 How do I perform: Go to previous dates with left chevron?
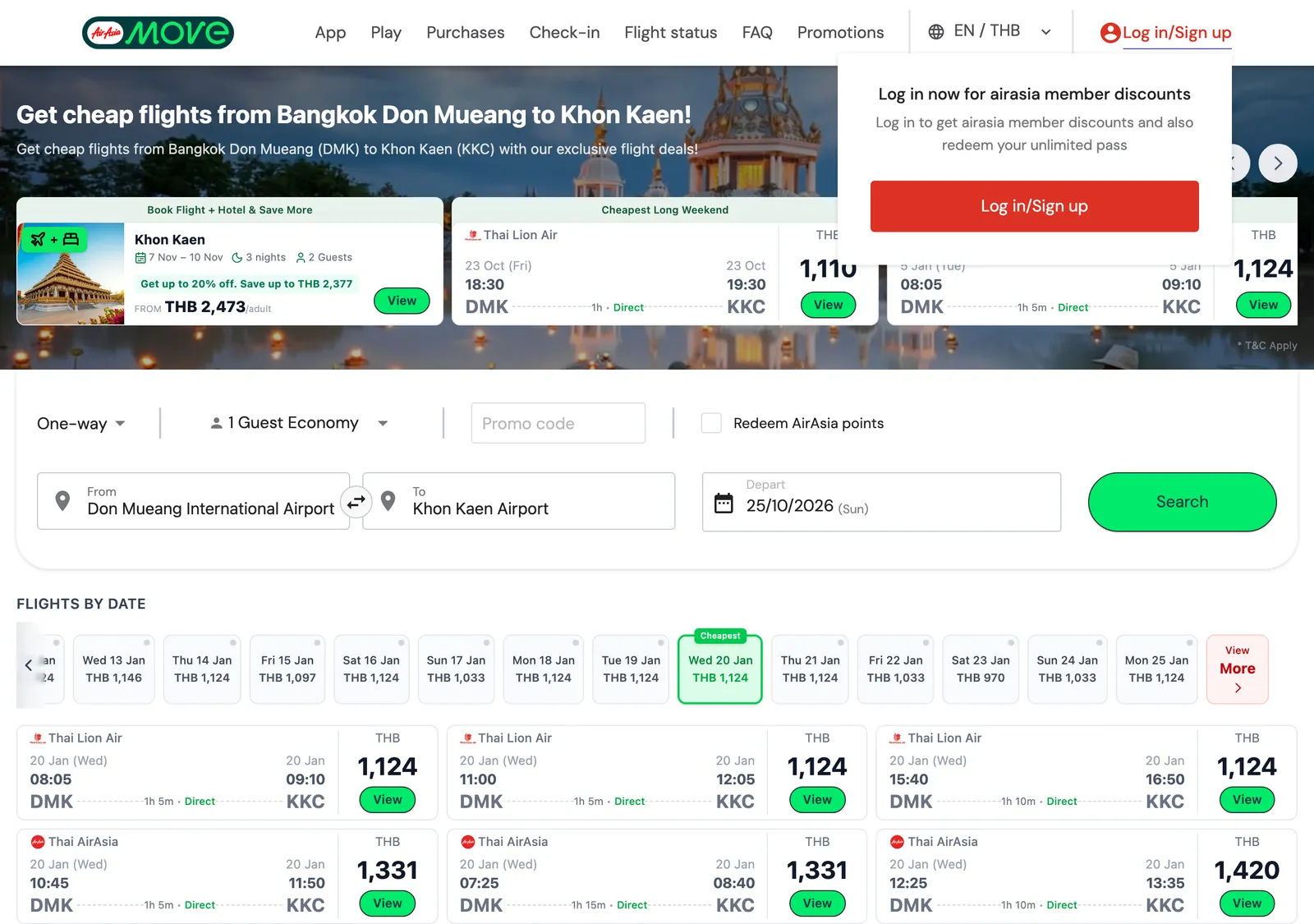pos(29,665)
